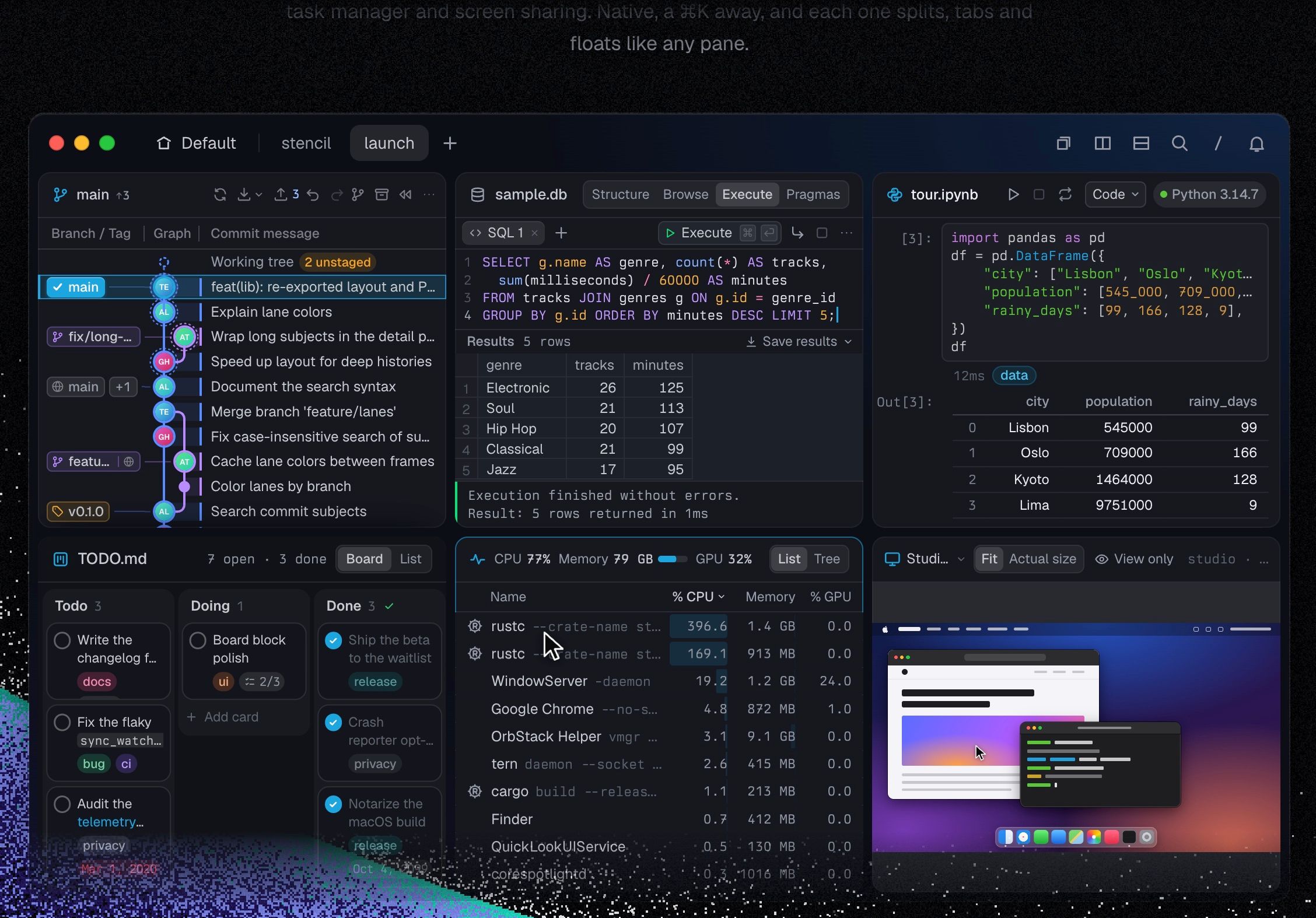Push 3 commits with the upload icon

(x=286, y=195)
